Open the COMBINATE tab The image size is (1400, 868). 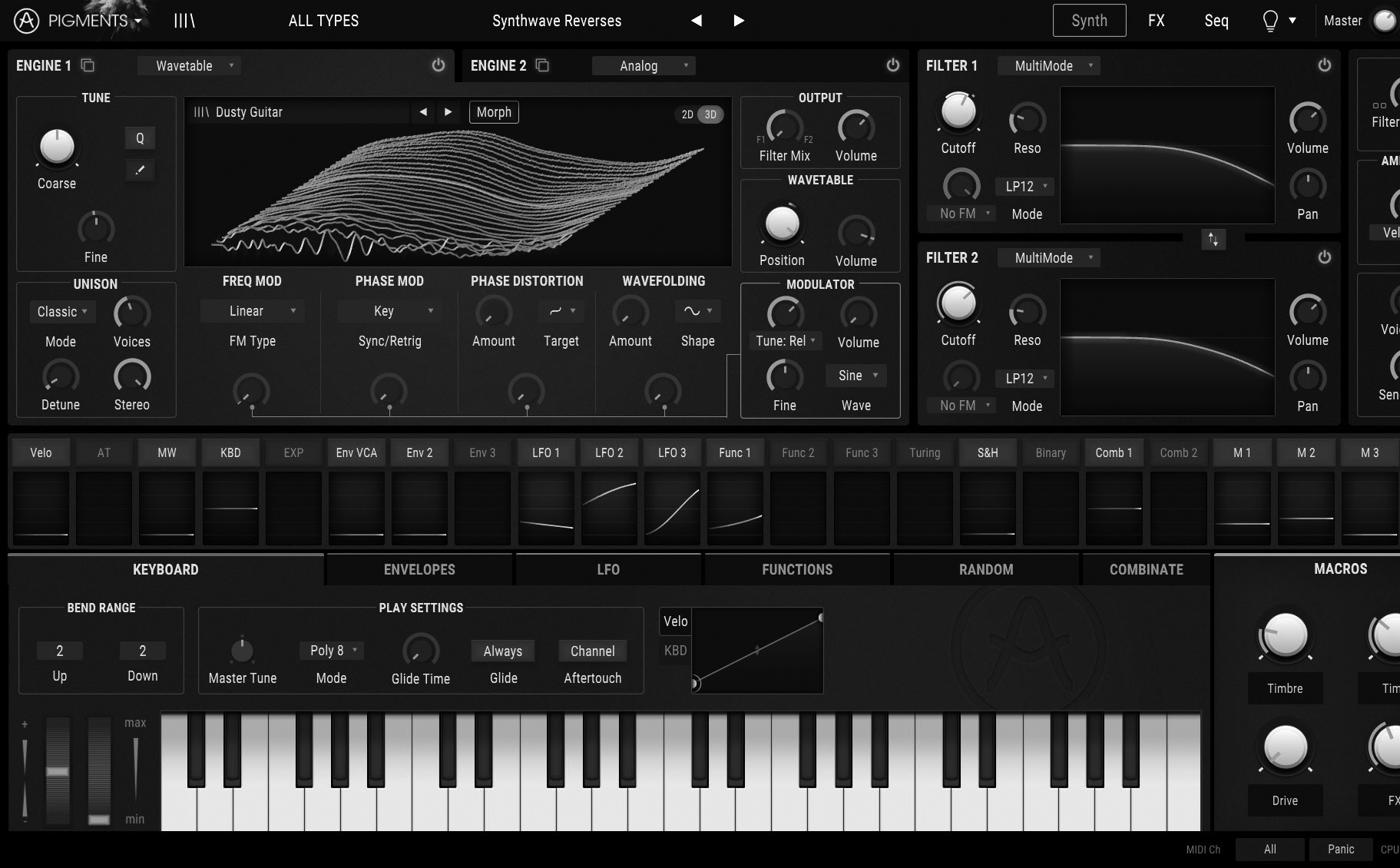pos(1146,569)
